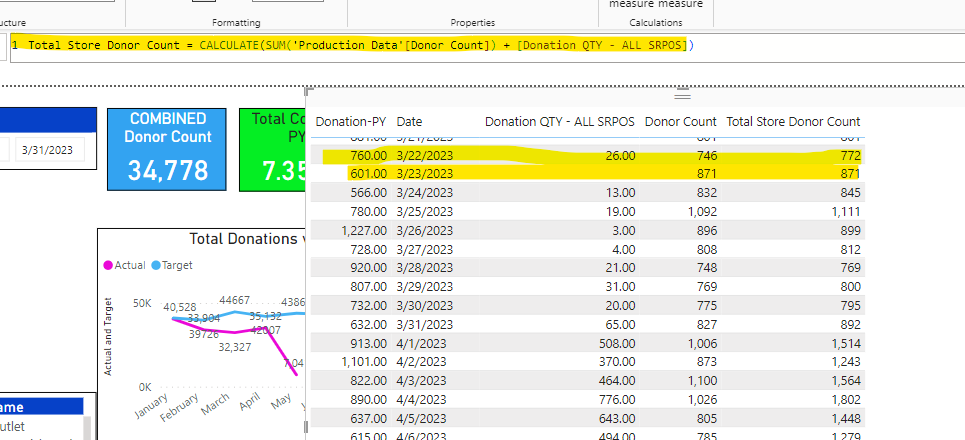Click the Actual and Target axis title
Screen dimensions: 965x440
click(108, 337)
